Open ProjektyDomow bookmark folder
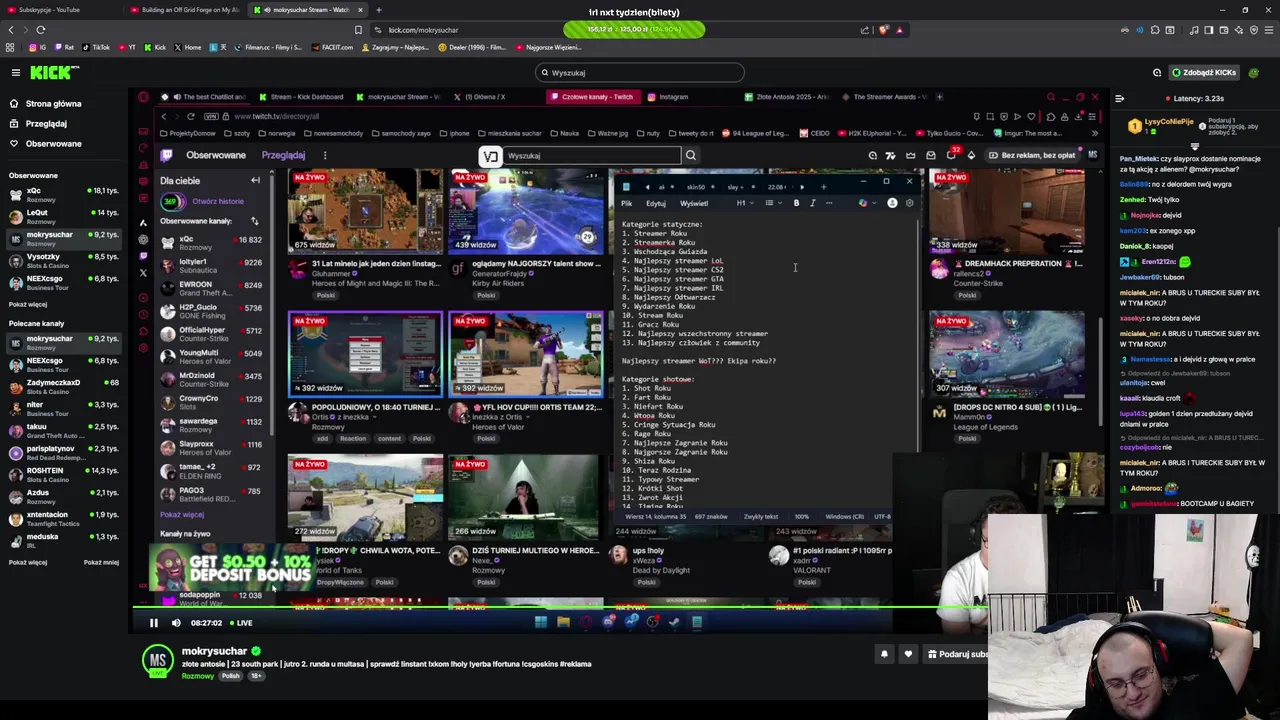Viewport: 1280px width, 720px height. click(x=189, y=133)
